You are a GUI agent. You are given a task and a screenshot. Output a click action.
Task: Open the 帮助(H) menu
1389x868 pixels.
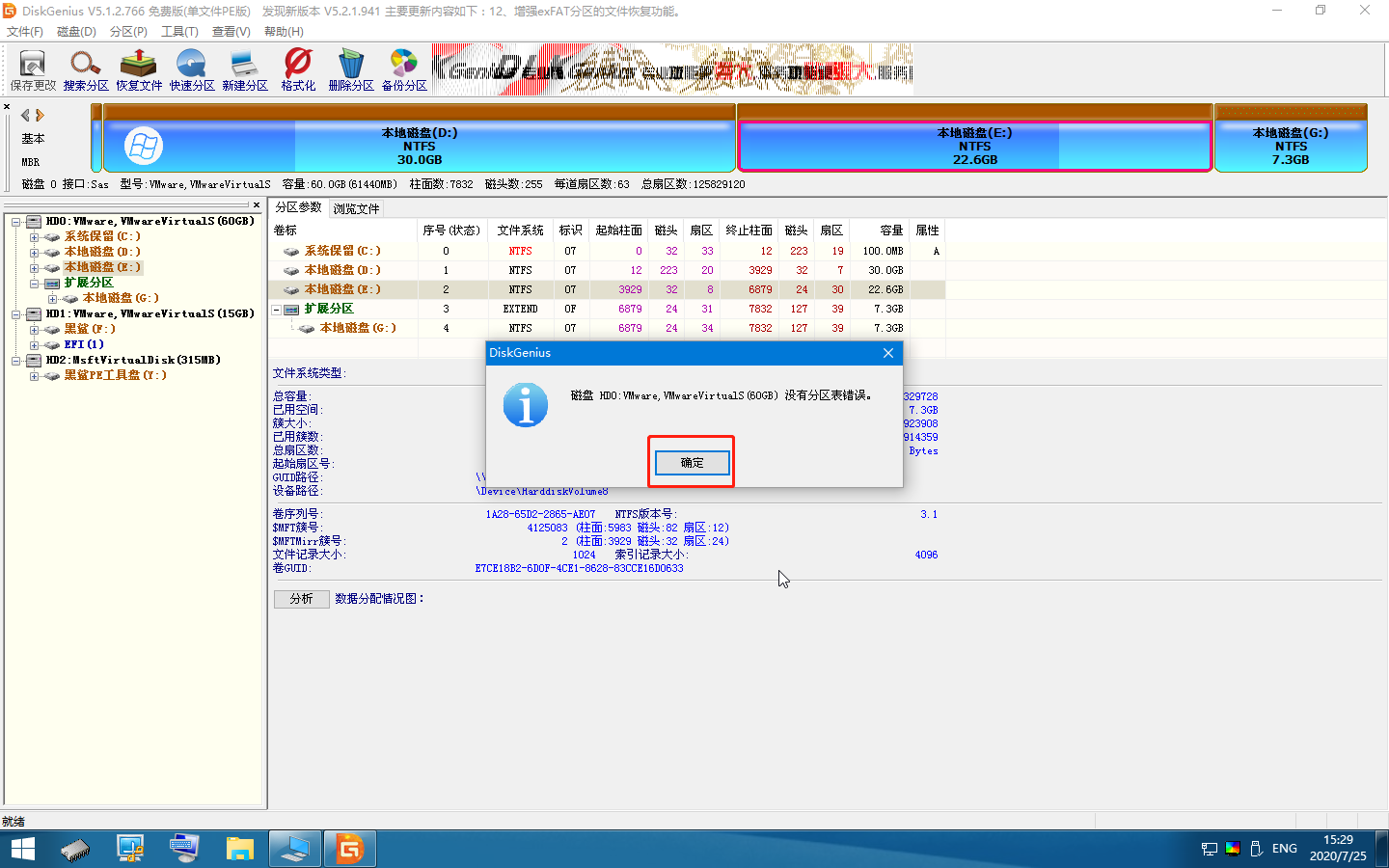coord(284,32)
